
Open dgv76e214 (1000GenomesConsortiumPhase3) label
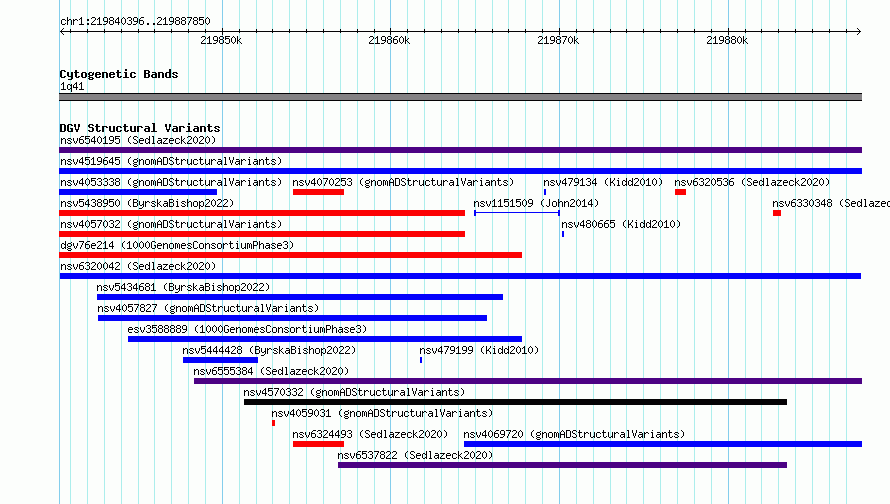(x=177, y=245)
